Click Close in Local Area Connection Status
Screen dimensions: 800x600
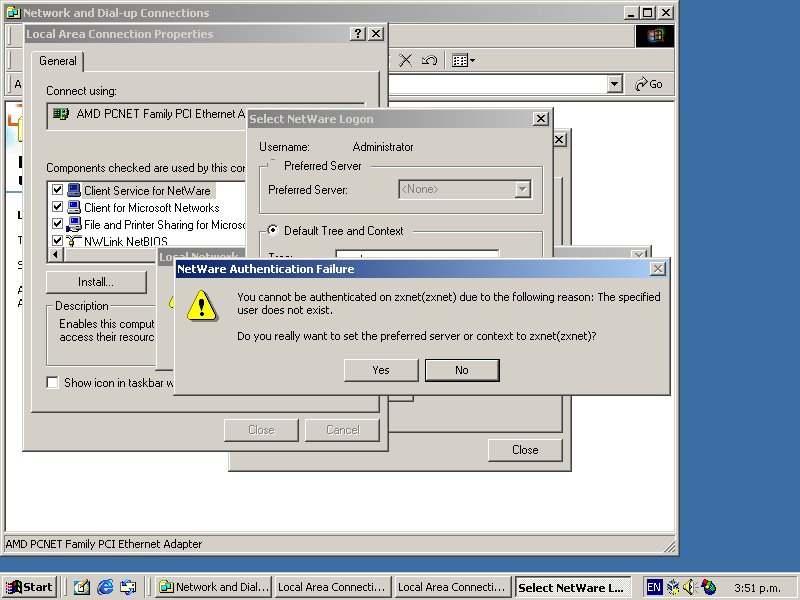click(525, 450)
